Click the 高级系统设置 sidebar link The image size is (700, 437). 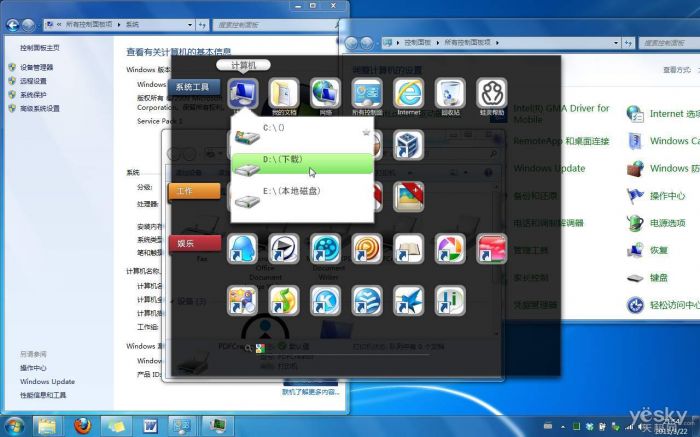[39, 109]
